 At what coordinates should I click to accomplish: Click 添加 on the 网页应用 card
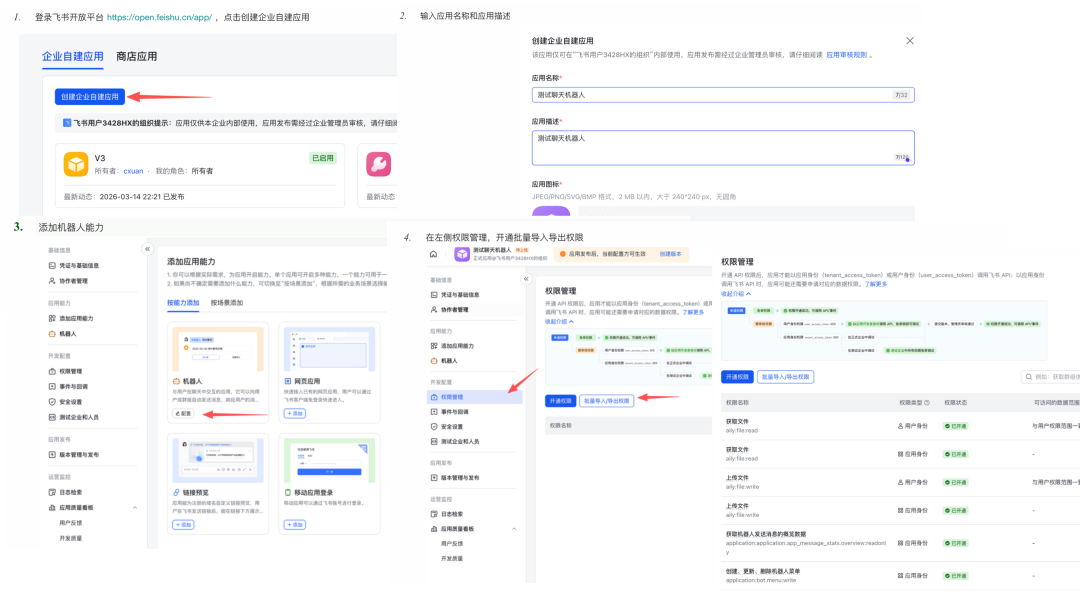(295, 414)
